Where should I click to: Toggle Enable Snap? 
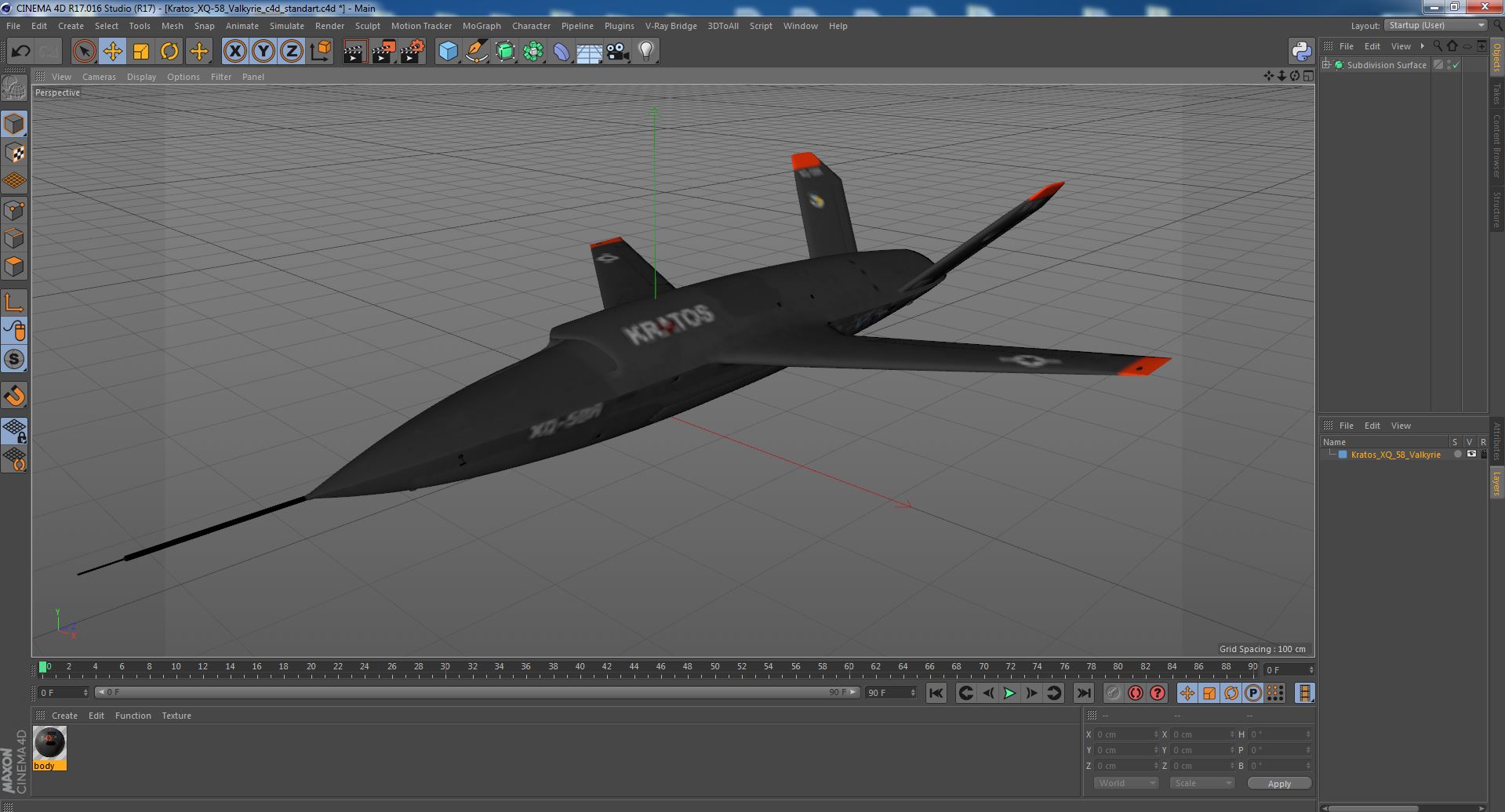coord(14,396)
